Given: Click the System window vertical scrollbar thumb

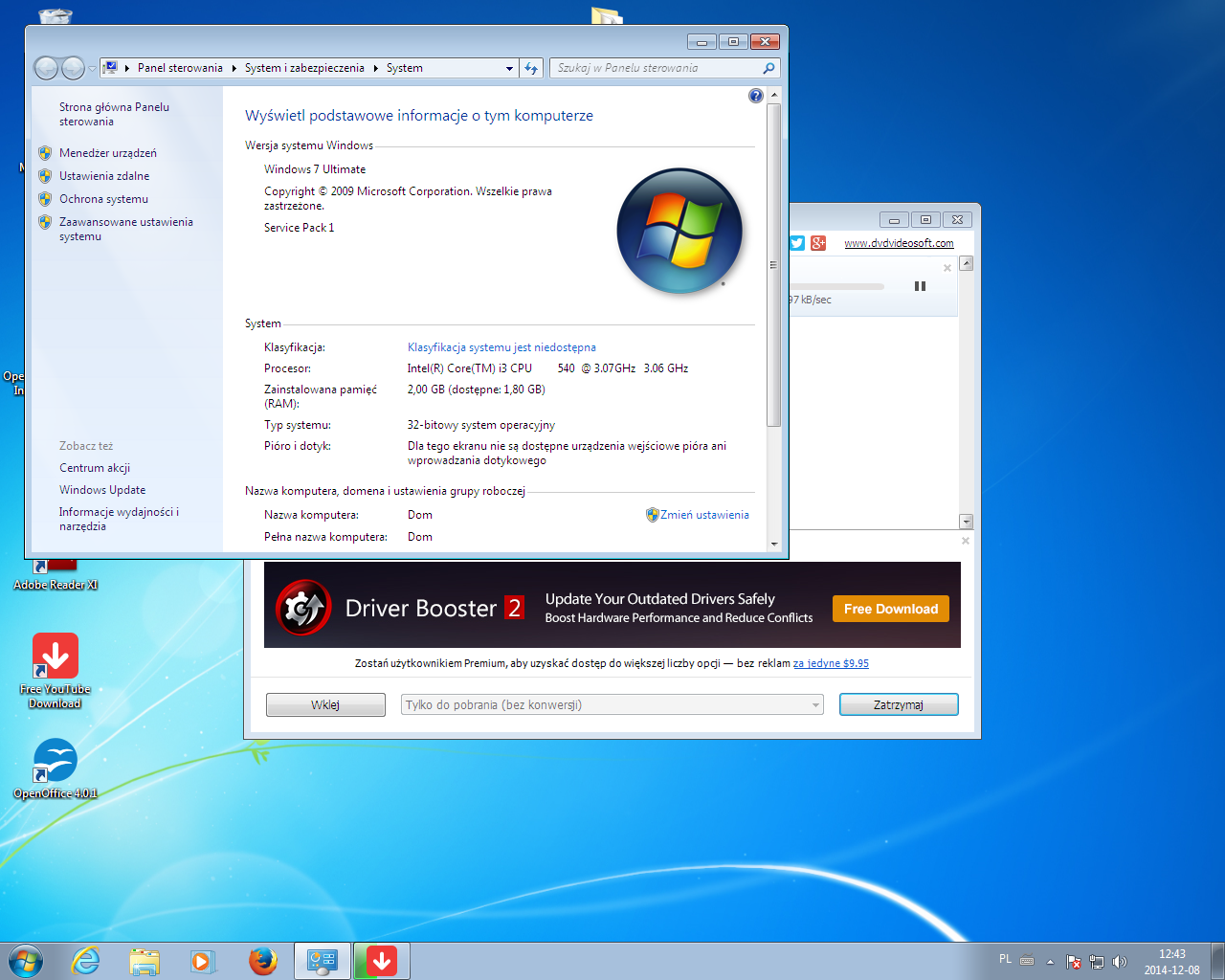Looking at the screenshot, I should pos(774,264).
